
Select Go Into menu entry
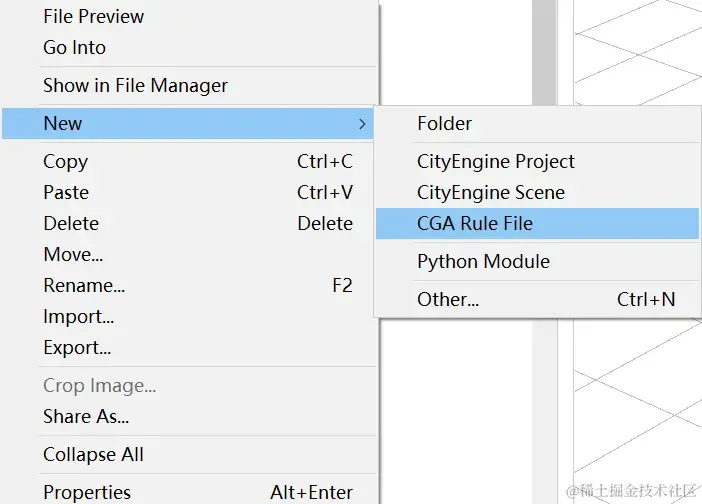click(x=74, y=47)
